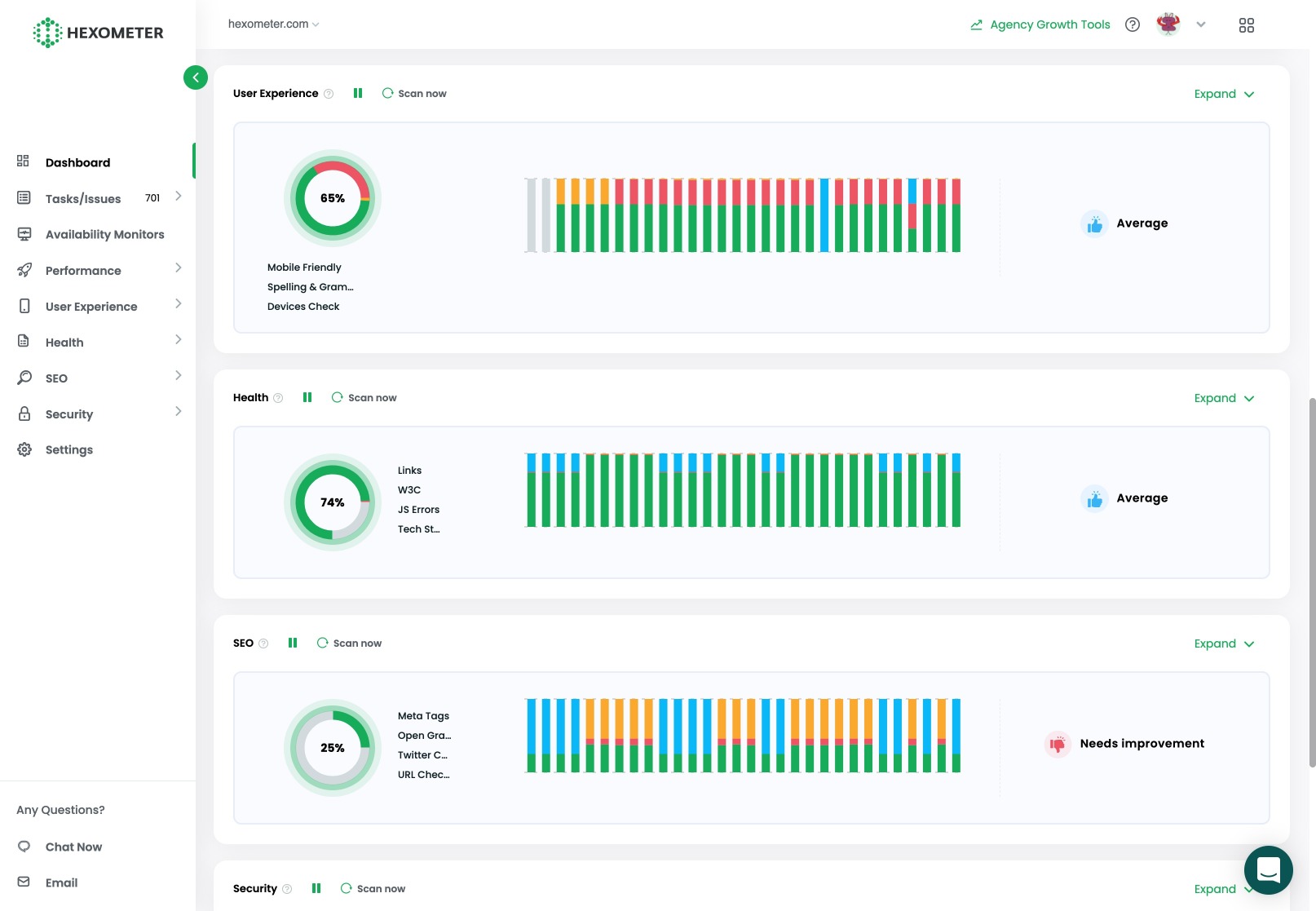Click the JS Errors label
The image size is (1316, 911).
(418, 510)
